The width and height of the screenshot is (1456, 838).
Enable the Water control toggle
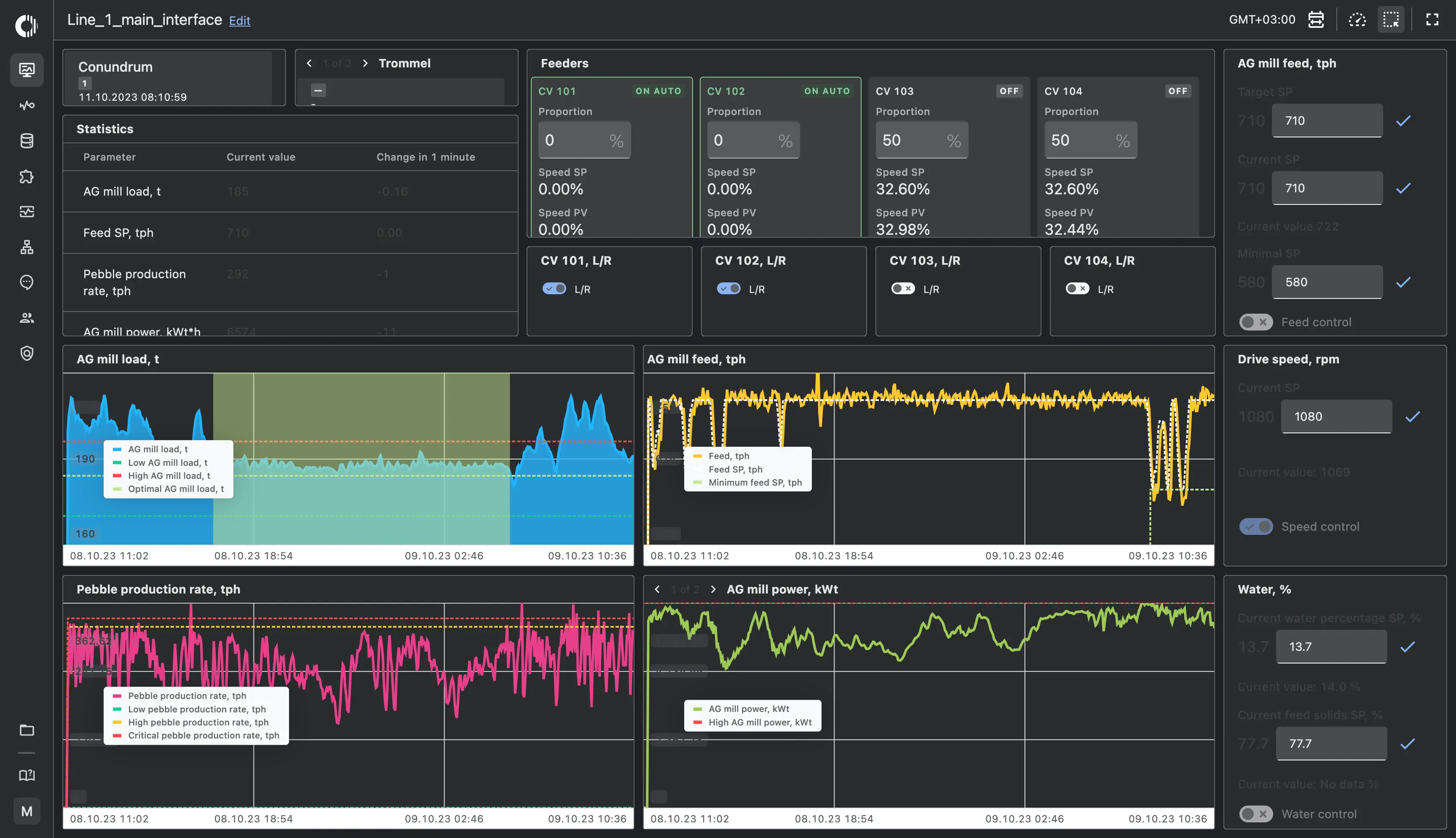[x=1256, y=813]
